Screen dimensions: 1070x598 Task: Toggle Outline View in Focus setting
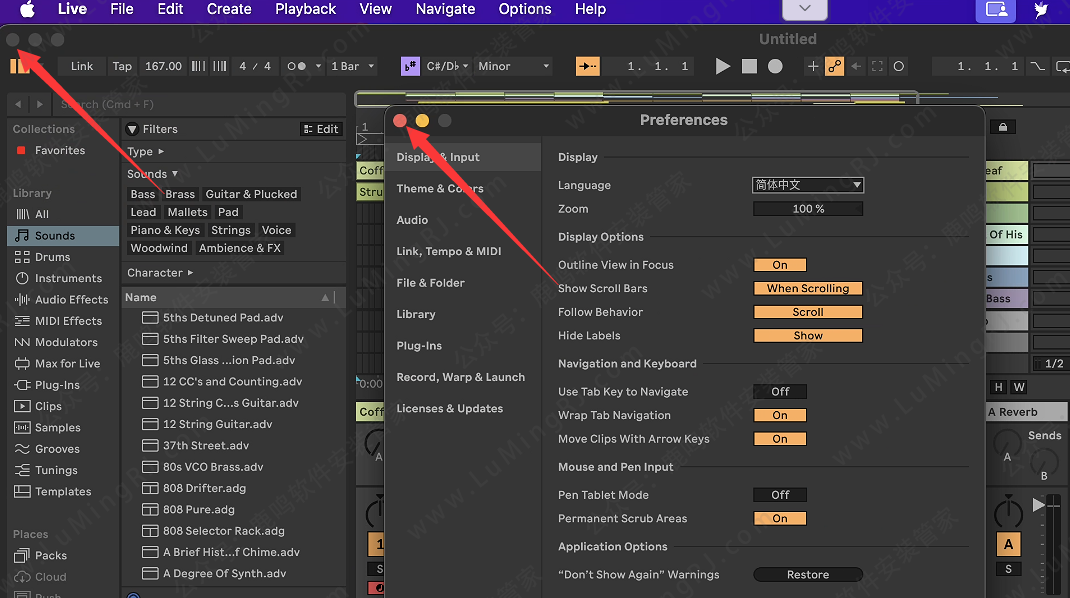pos(780,265)
